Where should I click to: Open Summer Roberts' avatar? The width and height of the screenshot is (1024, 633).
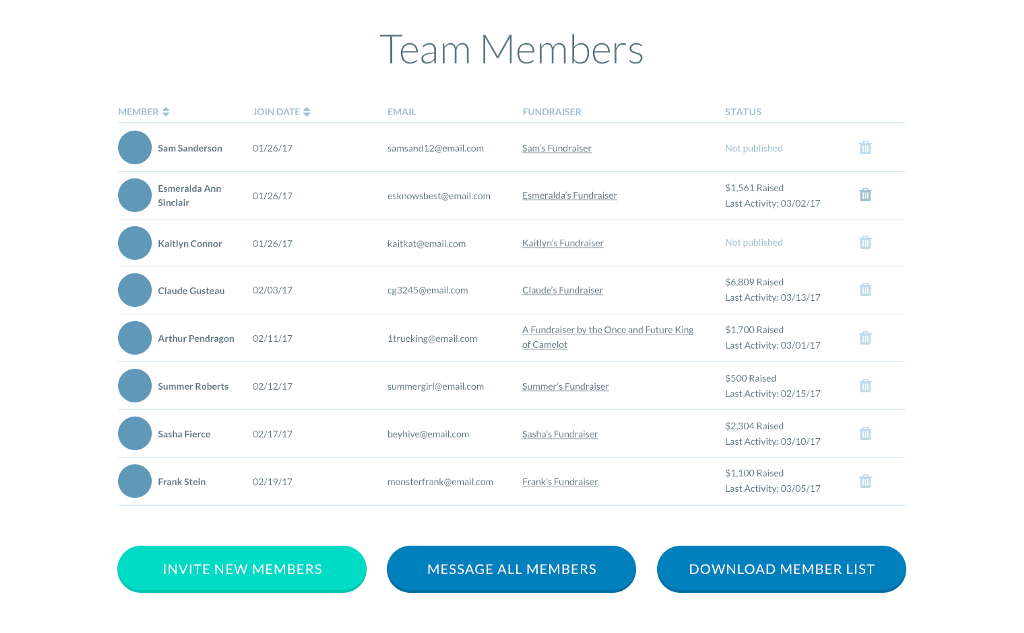coord(135,385)
